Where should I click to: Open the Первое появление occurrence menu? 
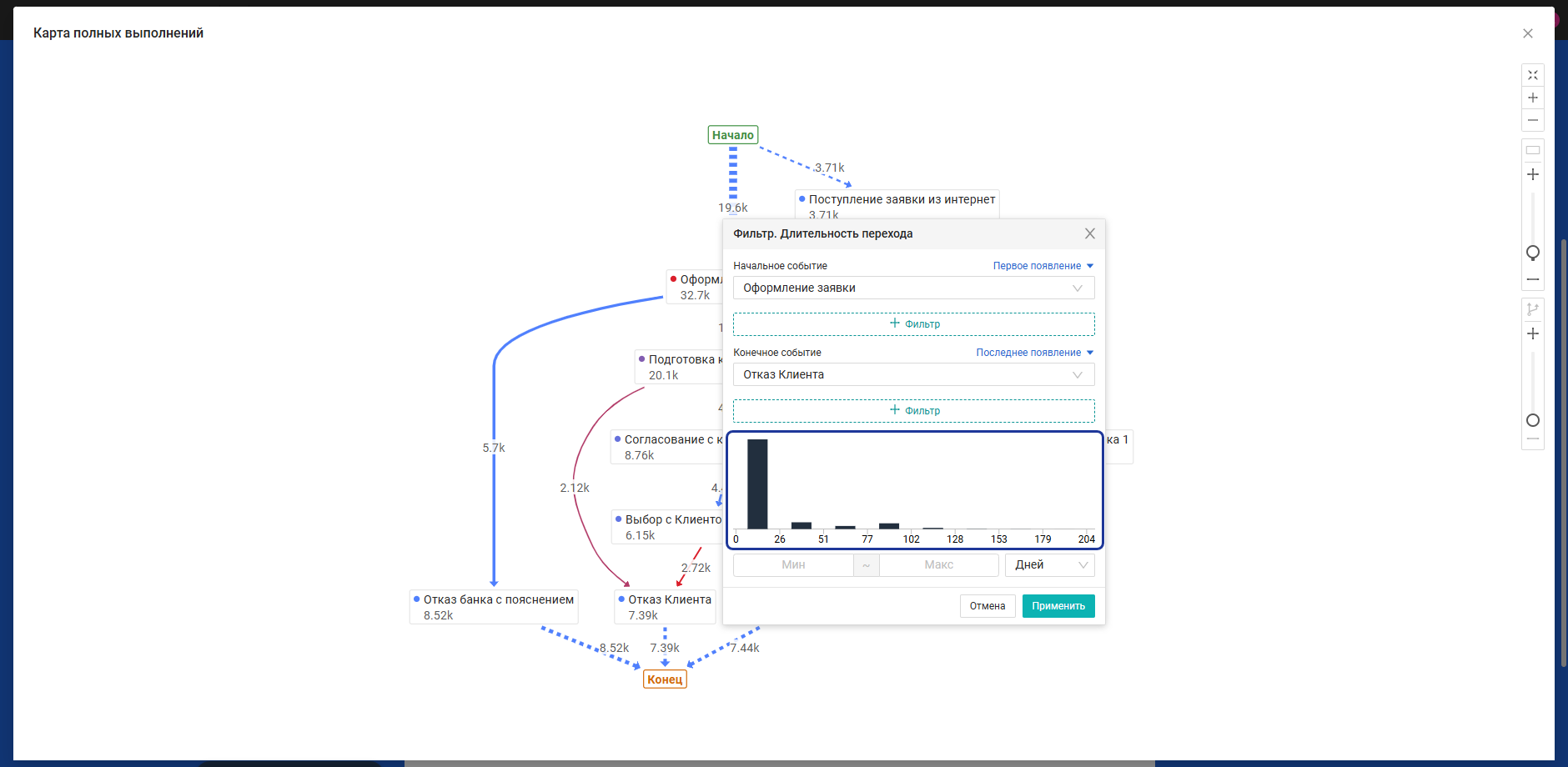[x=1043, y=266]
